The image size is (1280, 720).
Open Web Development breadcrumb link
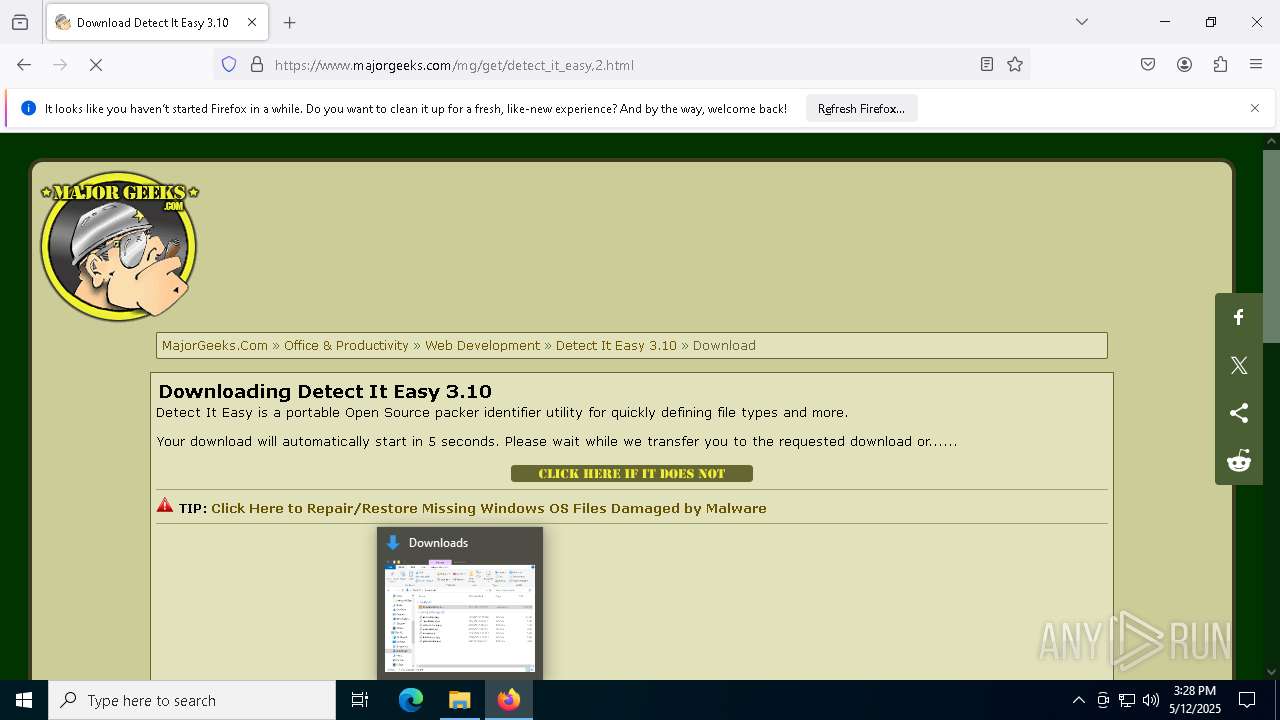[482, 345]
